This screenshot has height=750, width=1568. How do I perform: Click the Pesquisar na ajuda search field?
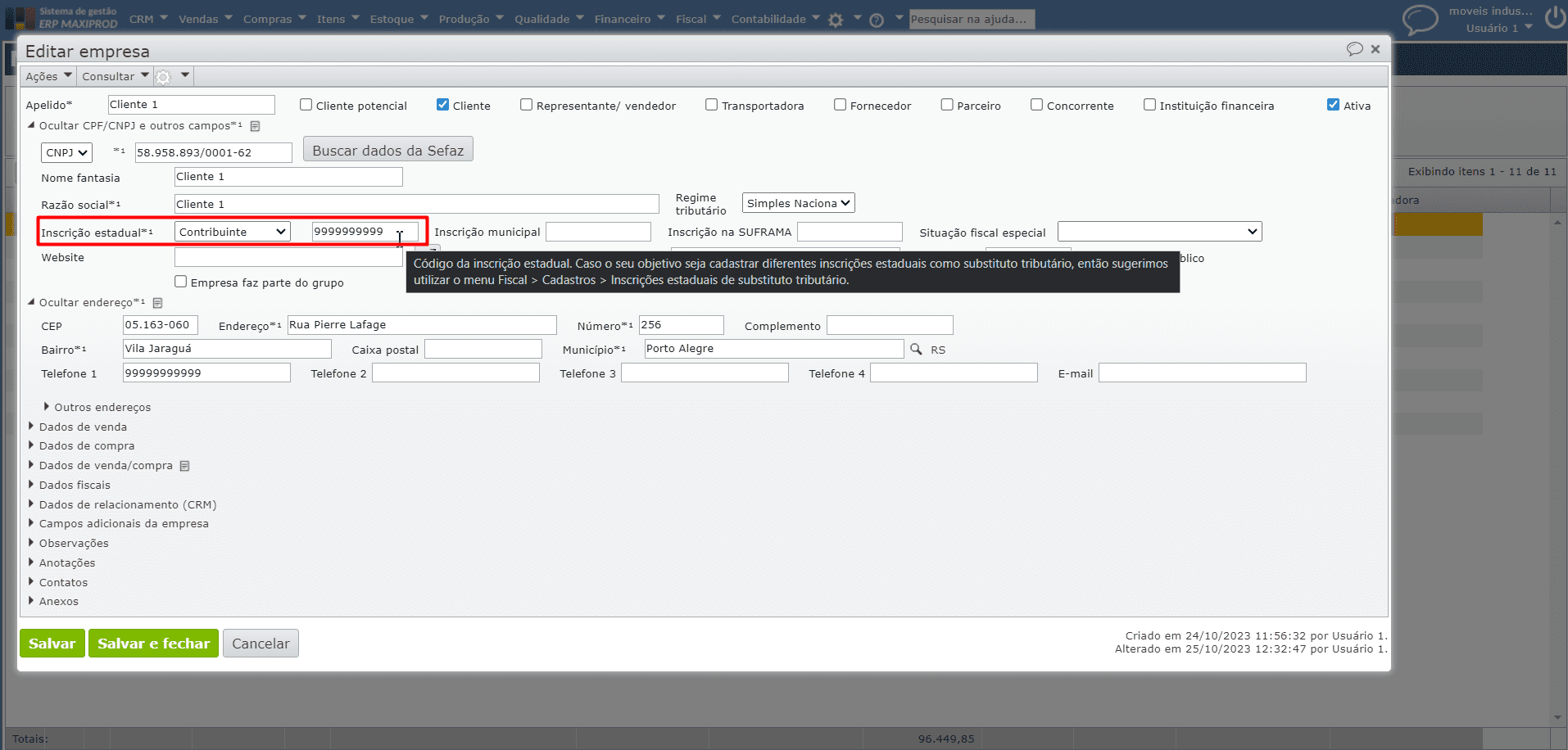tap(972, 19)
